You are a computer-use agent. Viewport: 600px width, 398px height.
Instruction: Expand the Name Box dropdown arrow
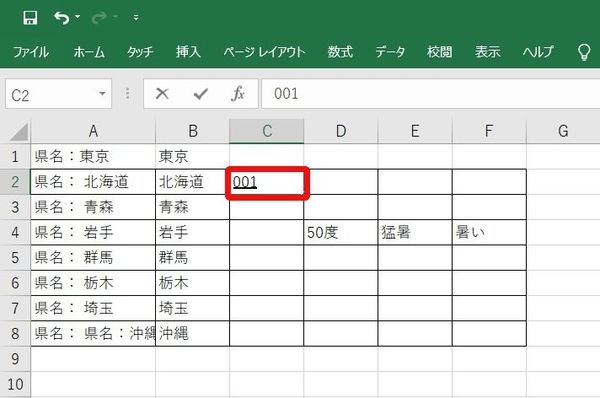(102, 93)
